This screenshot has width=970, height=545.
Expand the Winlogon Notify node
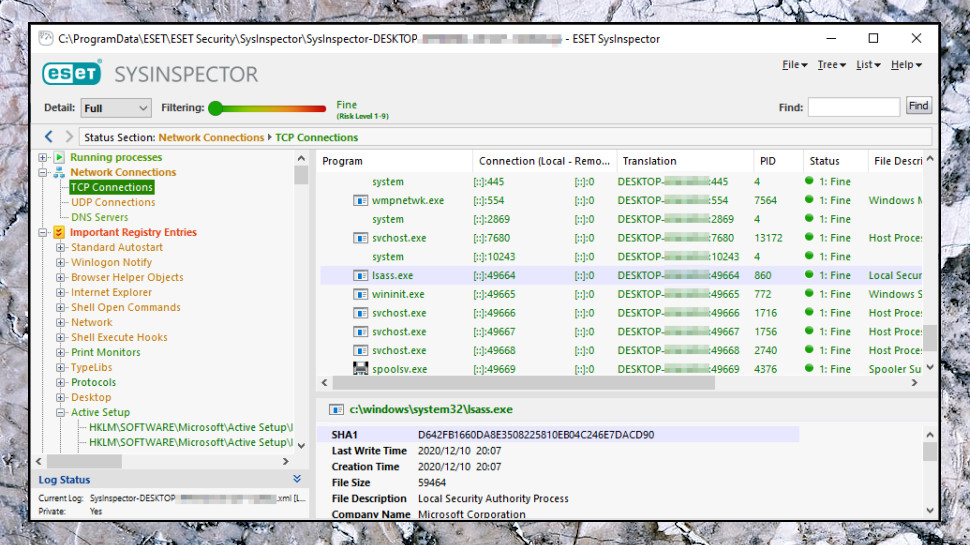(61, 262)
